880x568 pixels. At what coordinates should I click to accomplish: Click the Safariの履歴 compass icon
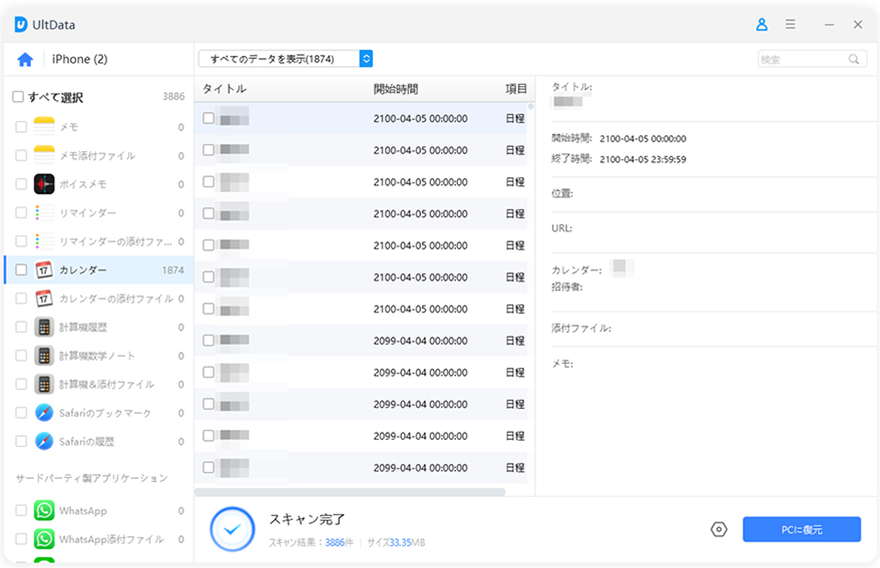pos(44,442)
